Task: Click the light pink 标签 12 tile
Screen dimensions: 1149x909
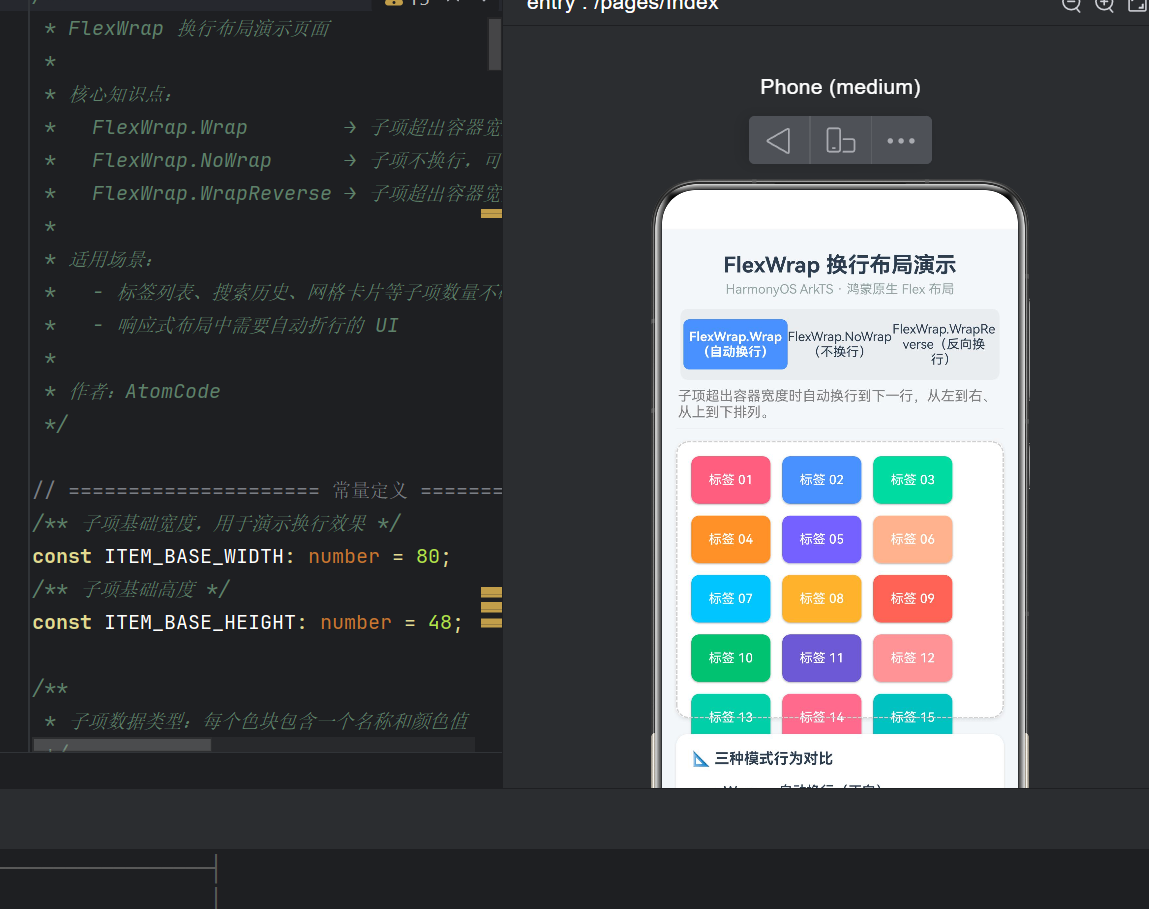Action: coord(912,658)
